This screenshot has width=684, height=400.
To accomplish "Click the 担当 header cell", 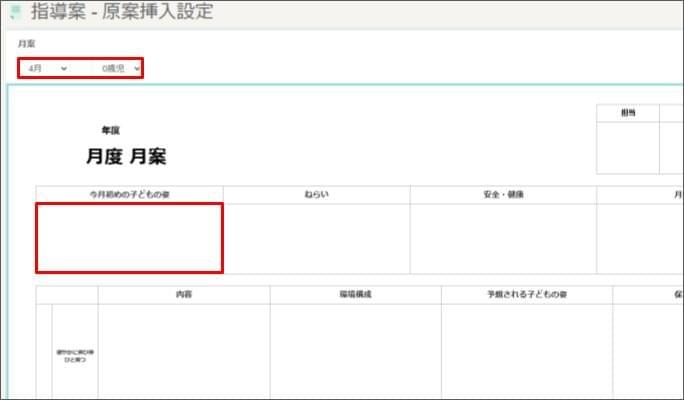I will pyautogui.click(x=628, y=113).
